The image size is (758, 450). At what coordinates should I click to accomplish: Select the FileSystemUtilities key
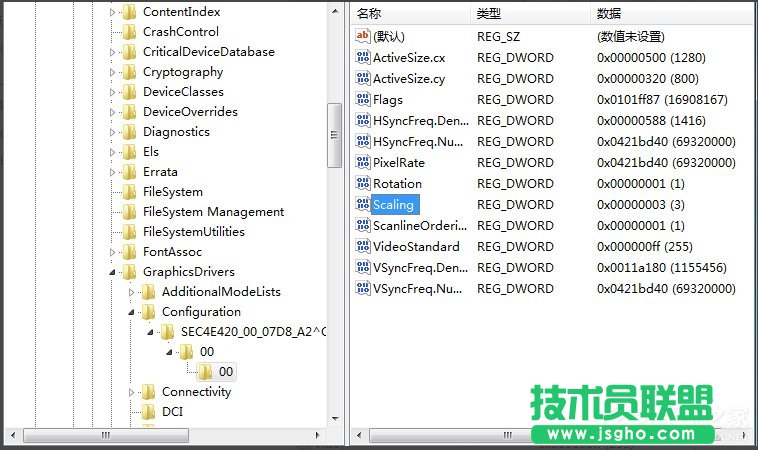tap(193, 232)
